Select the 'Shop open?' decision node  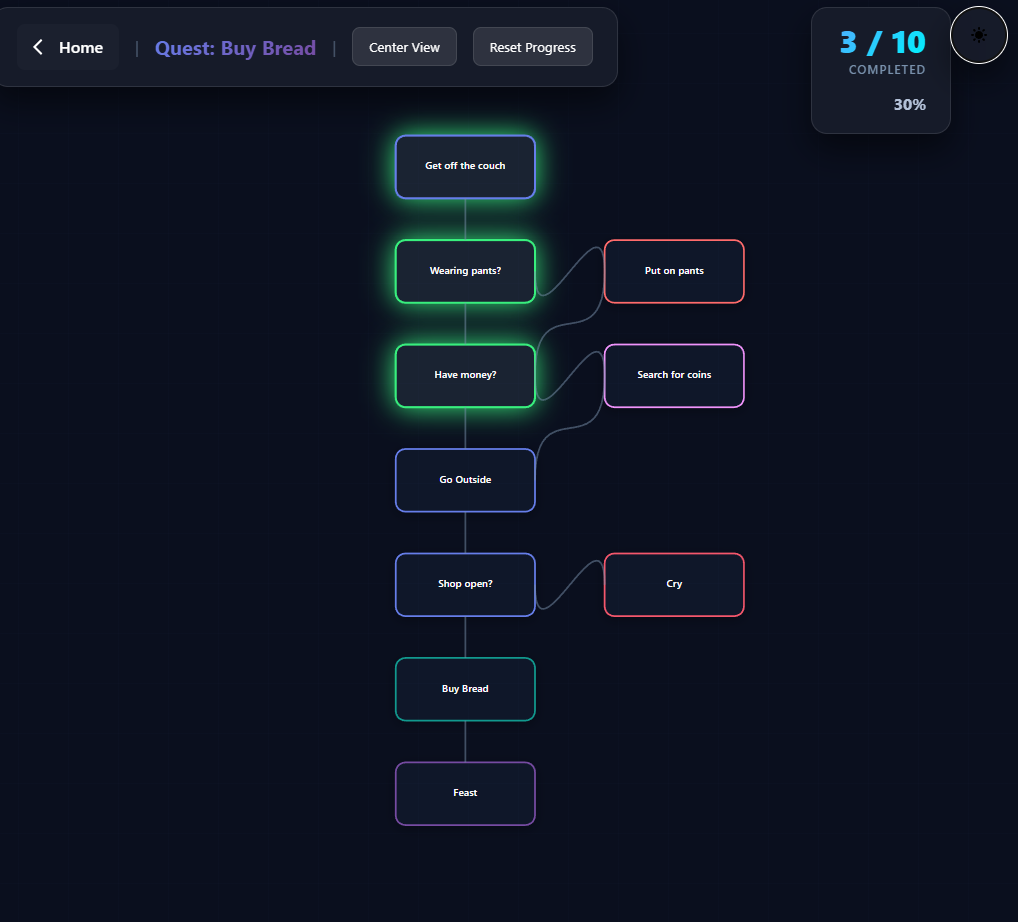[465, 584]
